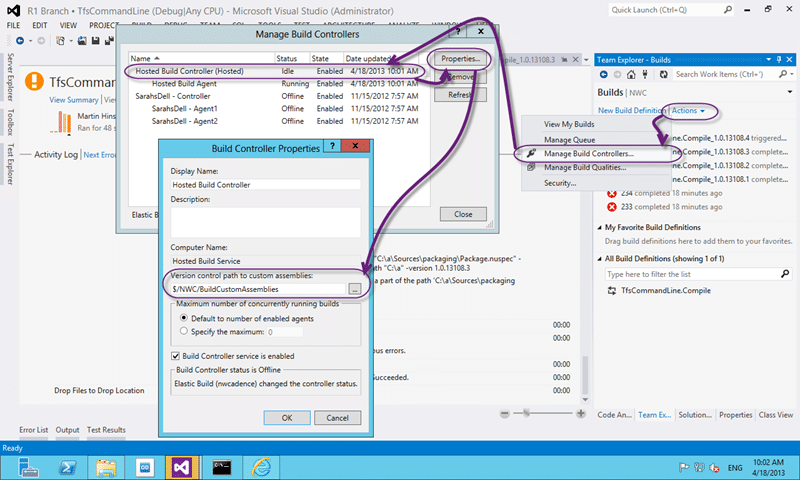Adjust the build log zoom slider

pyautogui.click(x=526, y=413)
